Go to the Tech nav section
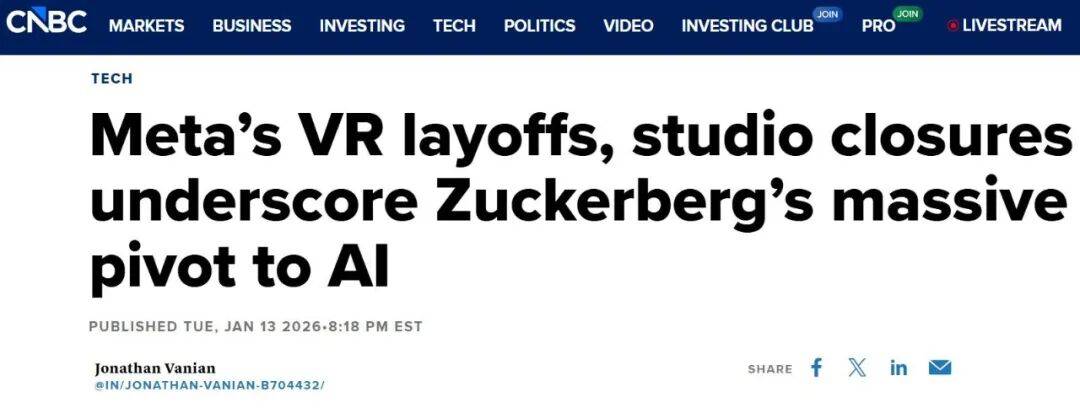 pos(454,27)
